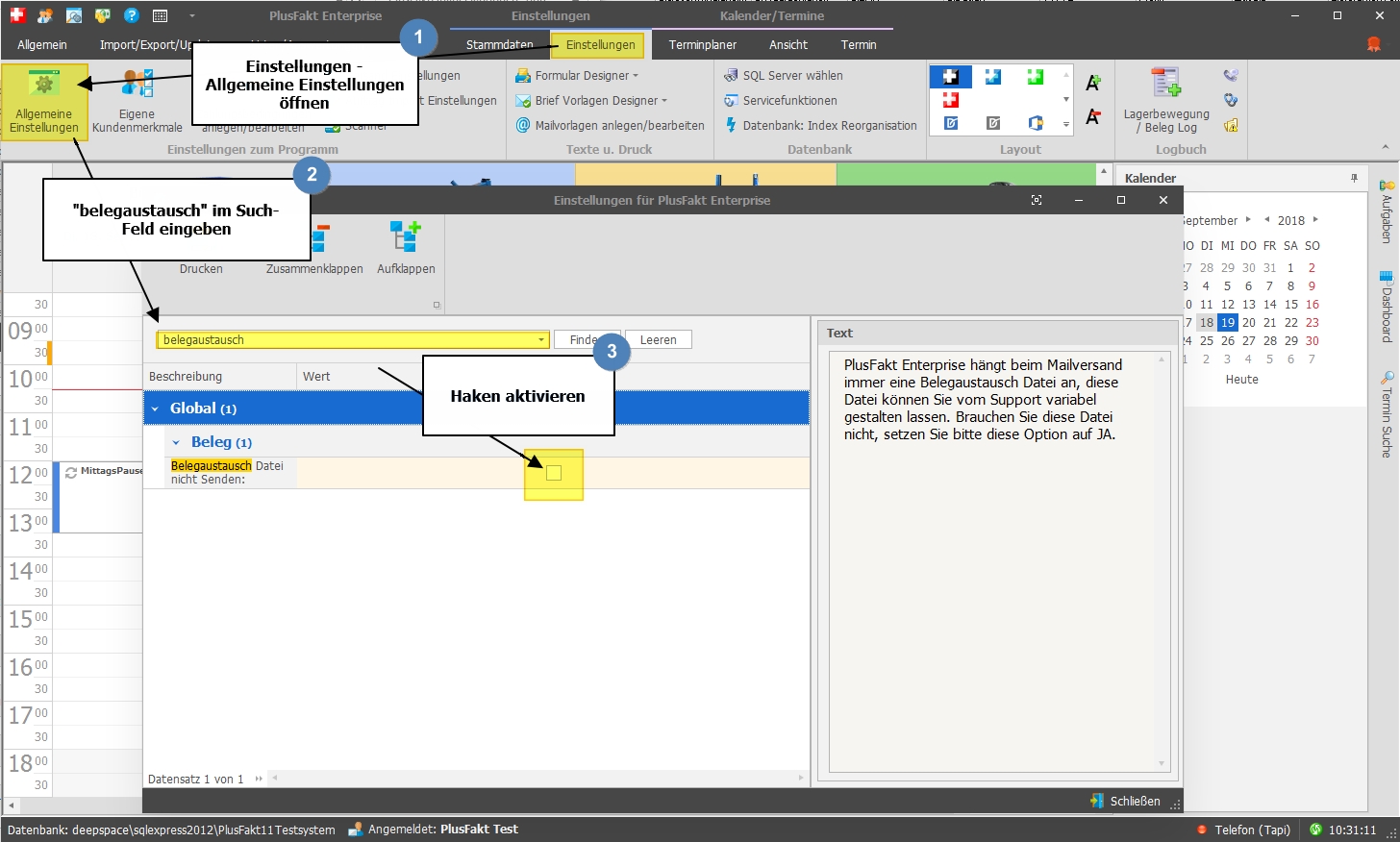Collapse the Beleg (1) group

click(x=176, y=443)
